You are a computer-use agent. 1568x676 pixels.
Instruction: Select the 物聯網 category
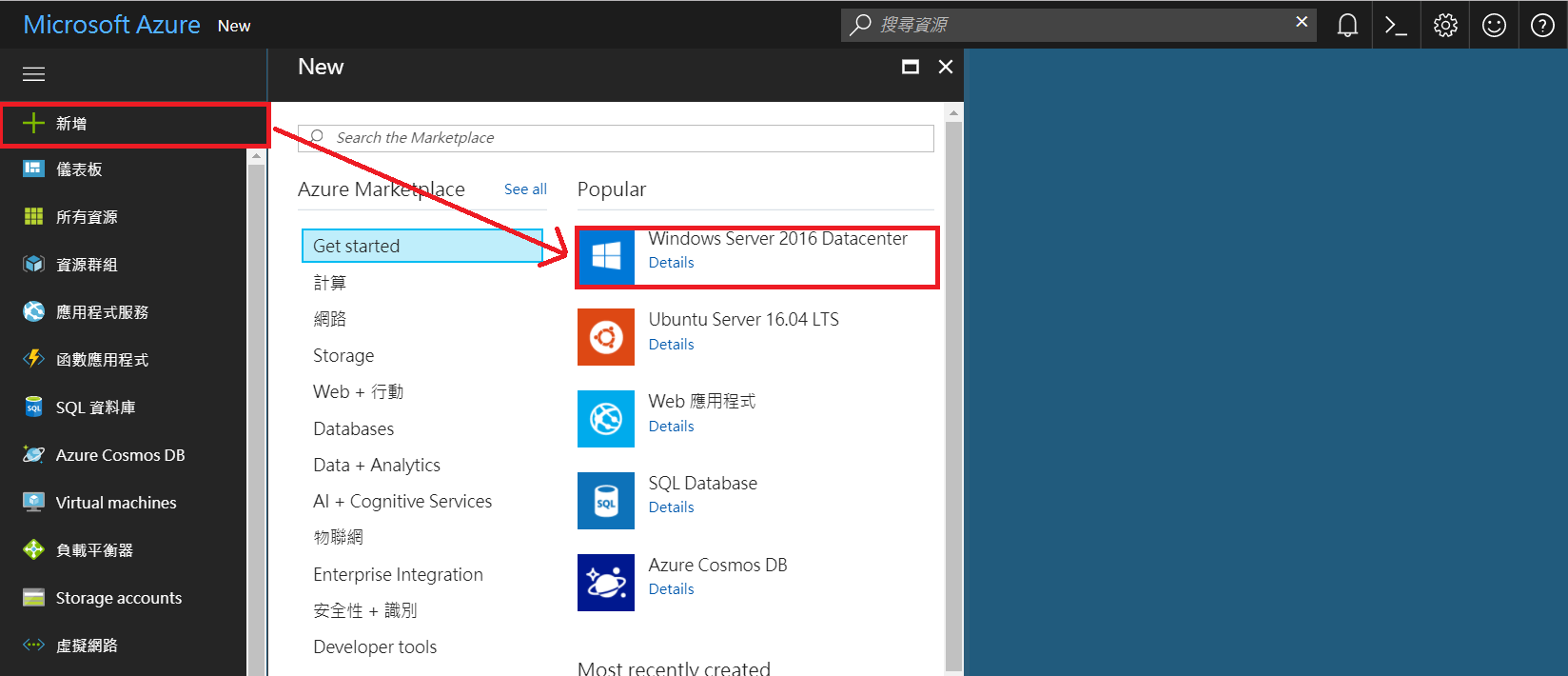[339, 537]
